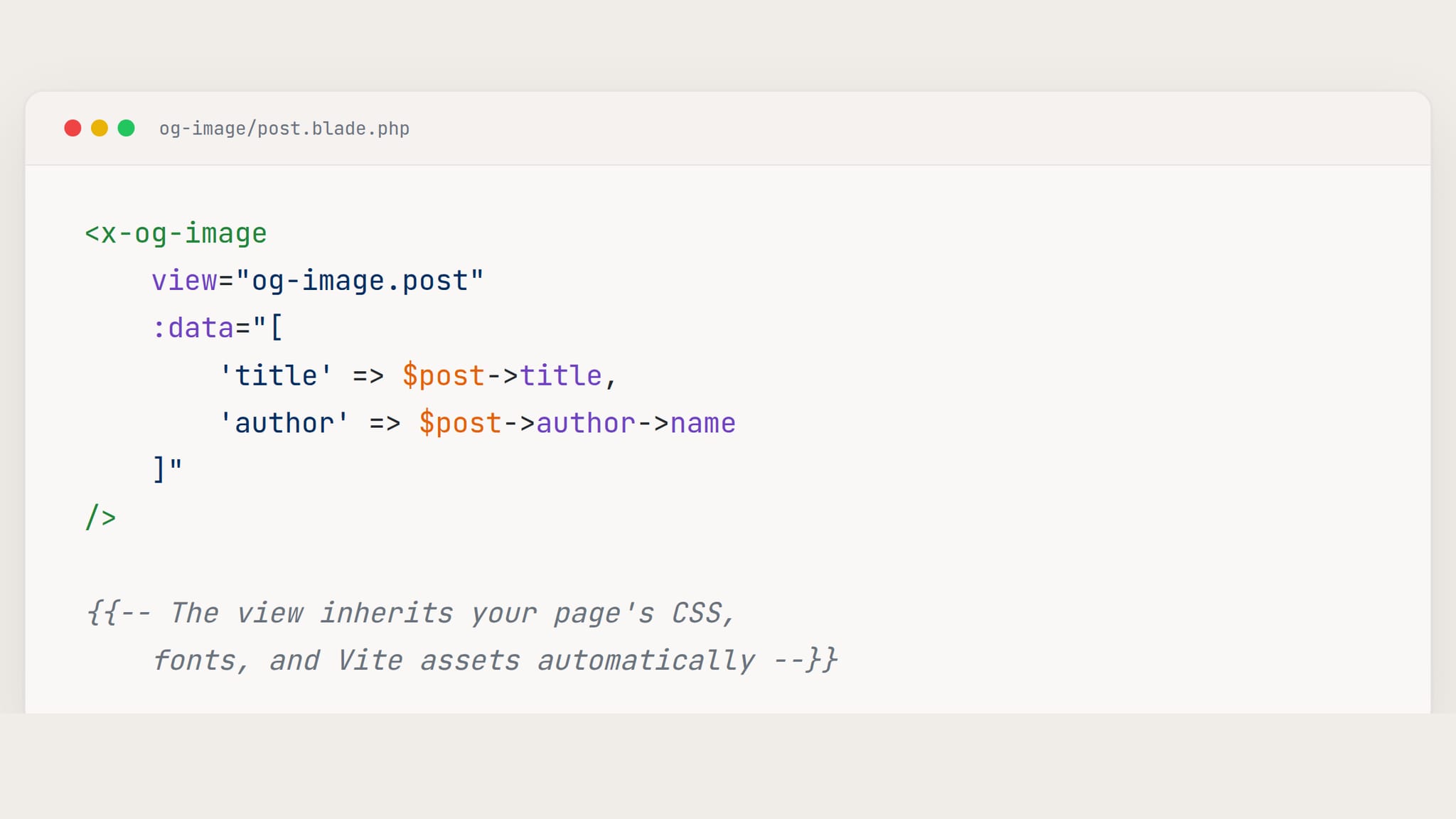This screenshot has height=819, width=1456.
Task: Click the comment closer --}}
Action: click(x=805, y=660)
